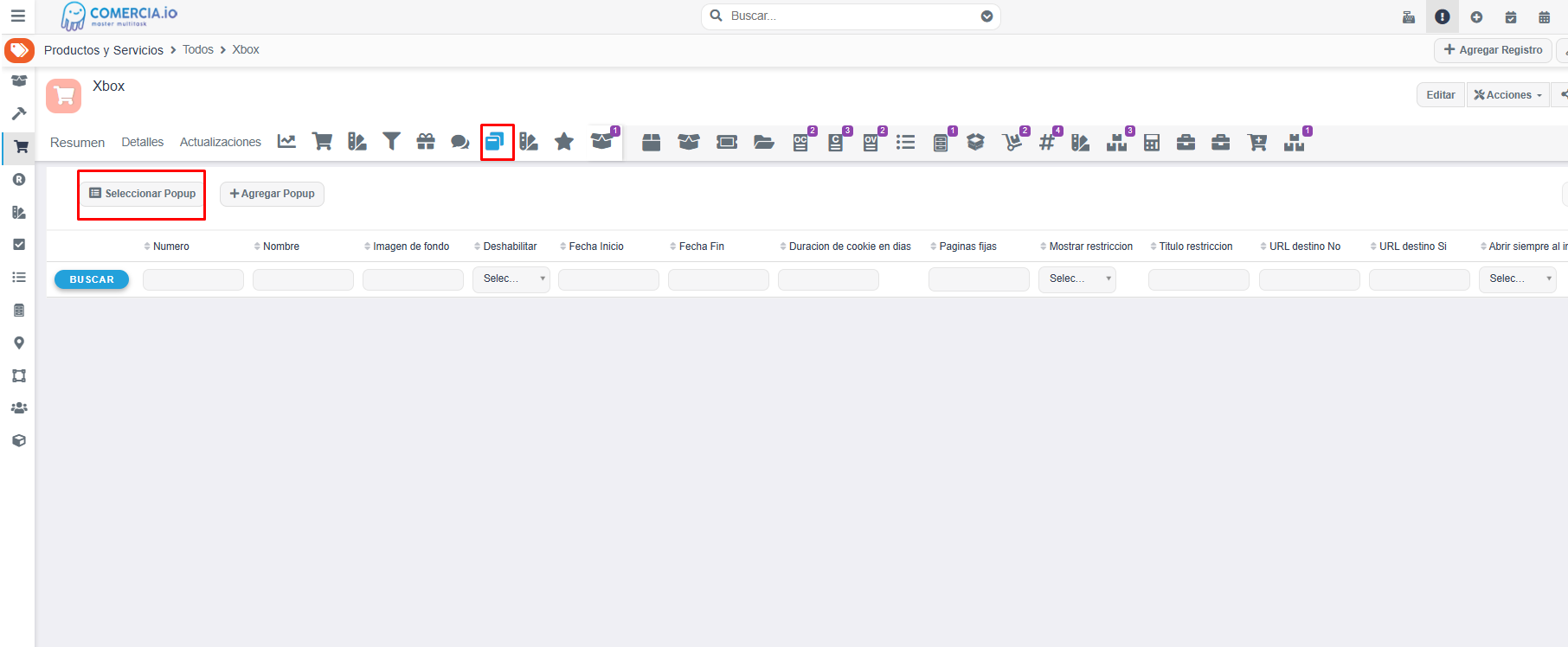The image size is (1568, 647).
Task: Sort by Duracion de cookie en dias
Action: [x=845, y=247]
